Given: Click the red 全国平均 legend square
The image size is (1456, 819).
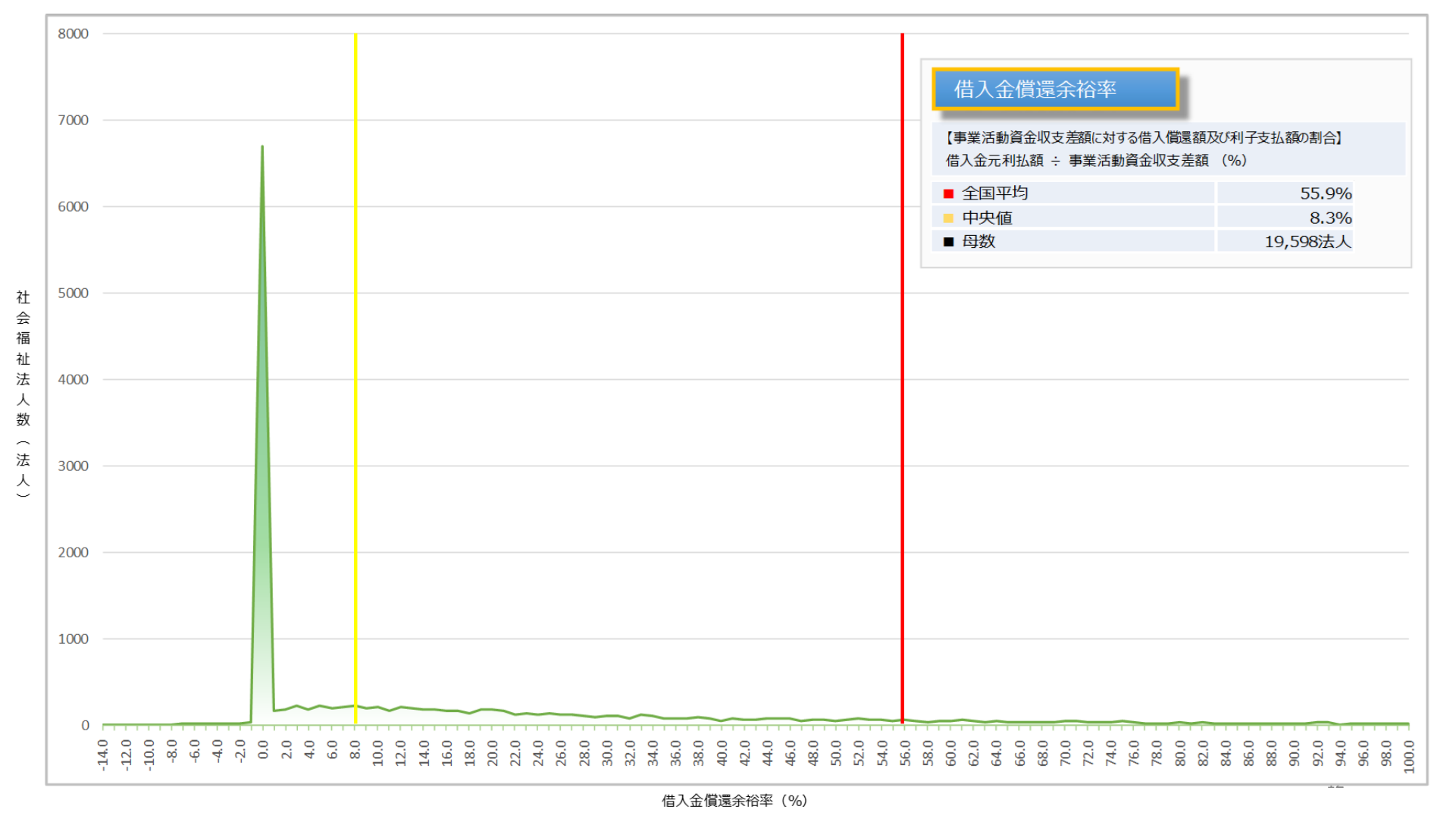Looking at the screenshot, I should pos(947,194).
